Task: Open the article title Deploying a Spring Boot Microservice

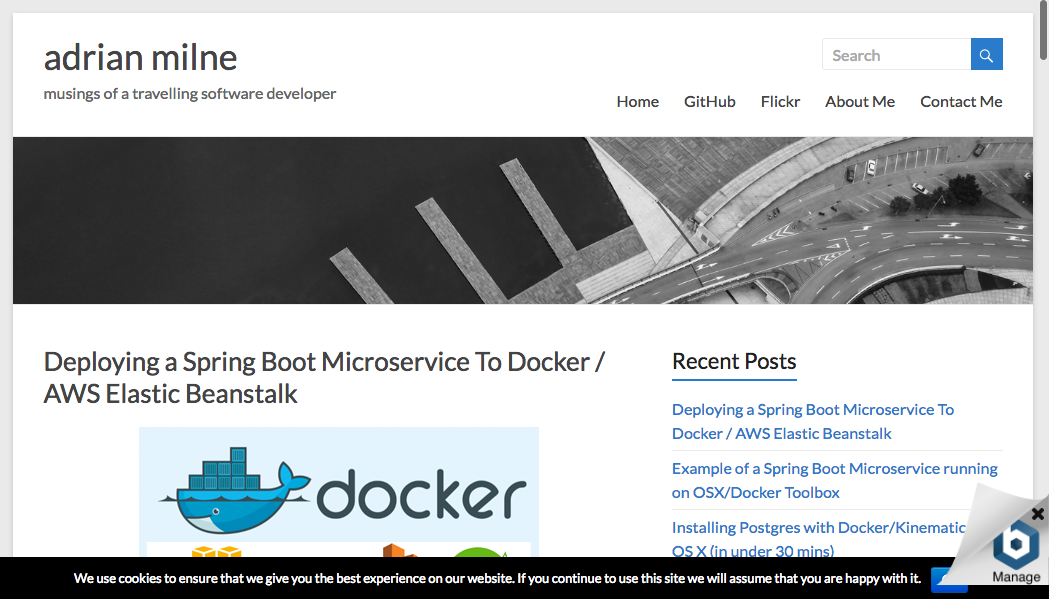Action: tap(324, 377)
